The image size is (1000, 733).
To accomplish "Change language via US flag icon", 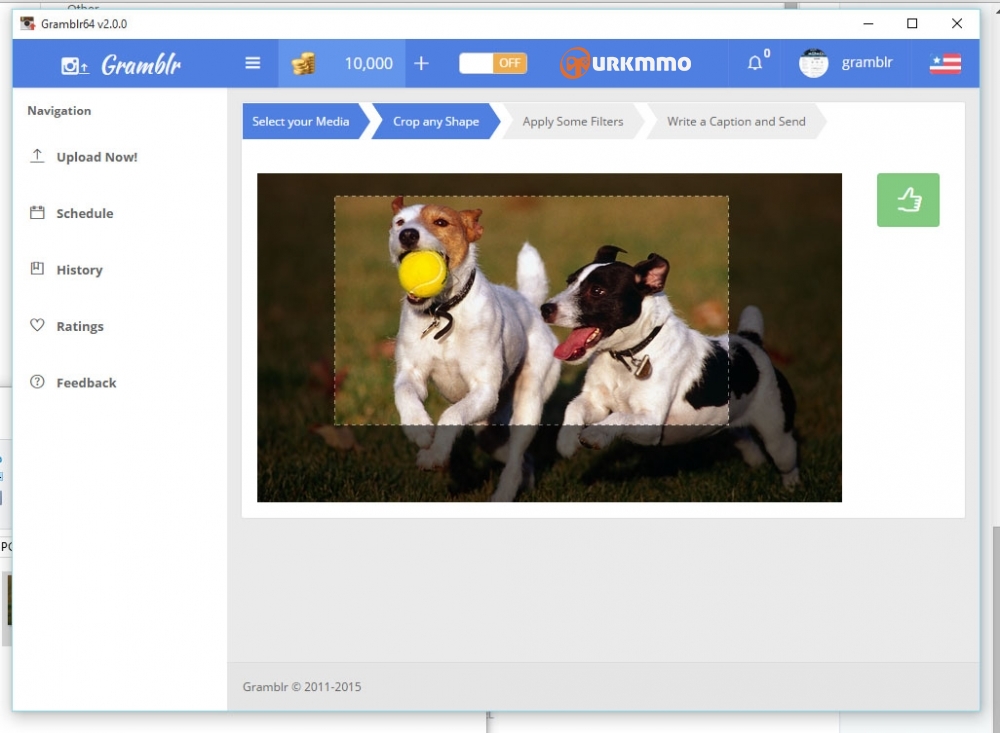I will click(x=945, y=63).
